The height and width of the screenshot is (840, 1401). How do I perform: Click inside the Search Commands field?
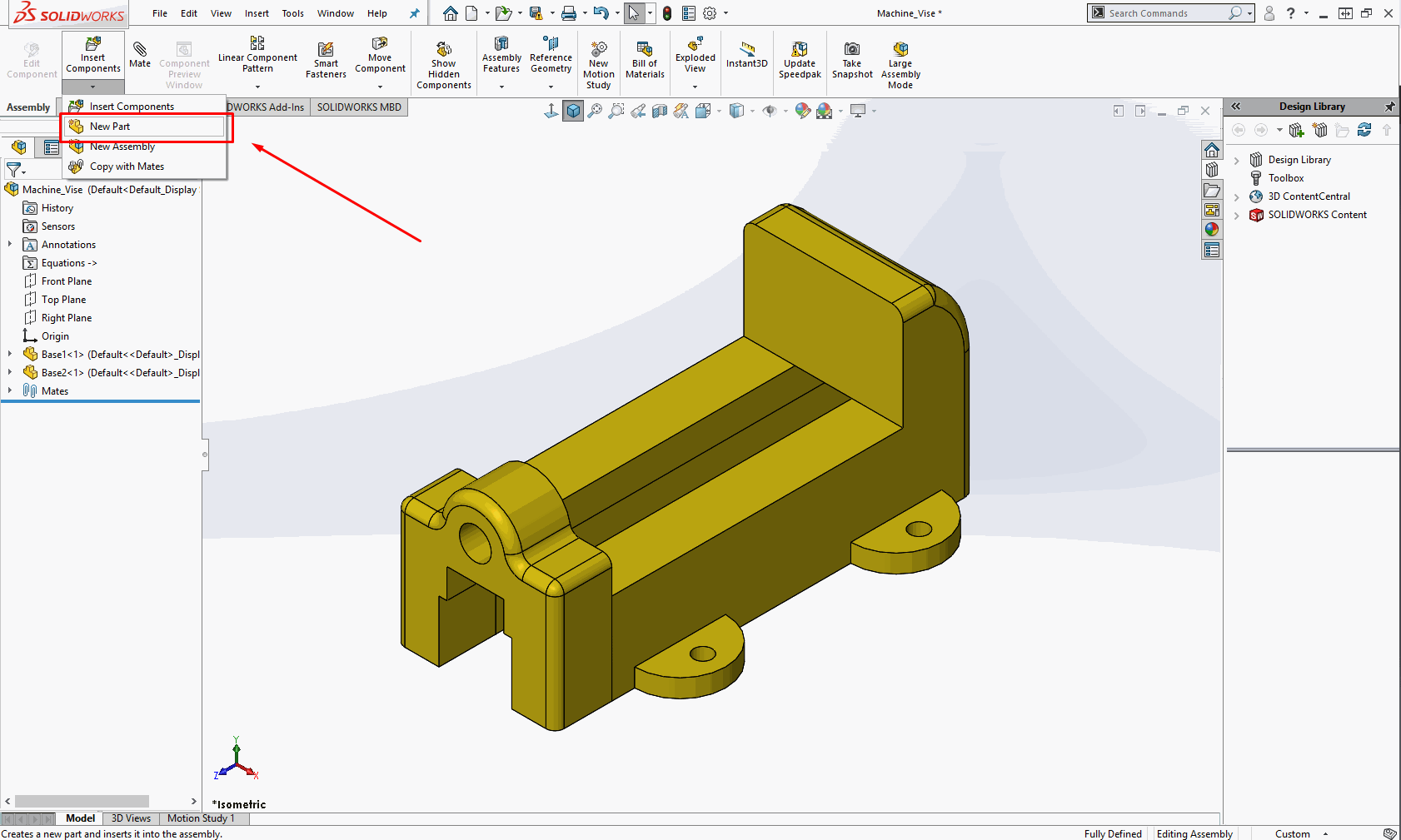pyautogui.click(x=1166, y=13)
